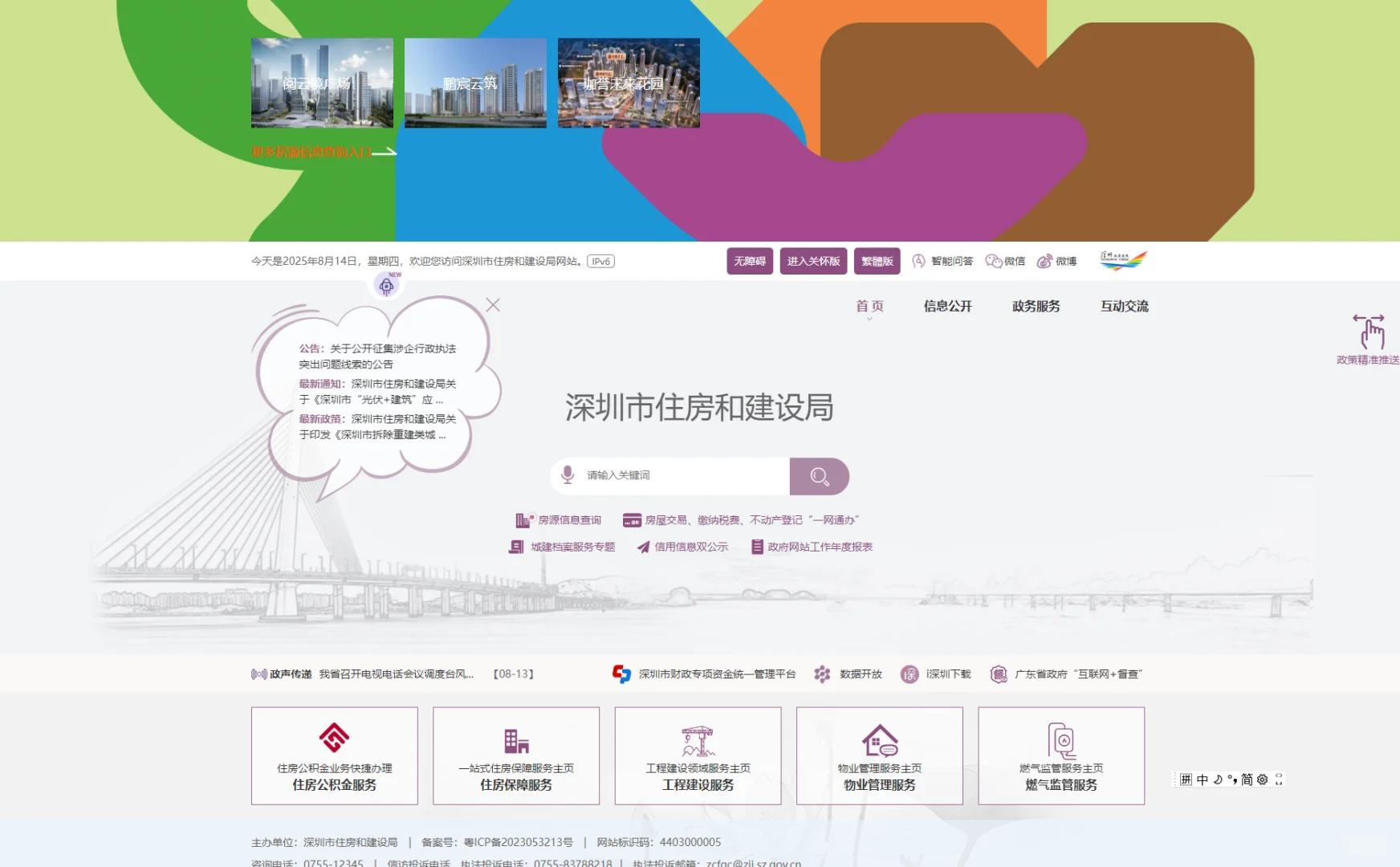Screen dimensions: 1400x867
Task: Expand the IME toolbar corner bracket icon
Action: click(x=1279, y=779)
